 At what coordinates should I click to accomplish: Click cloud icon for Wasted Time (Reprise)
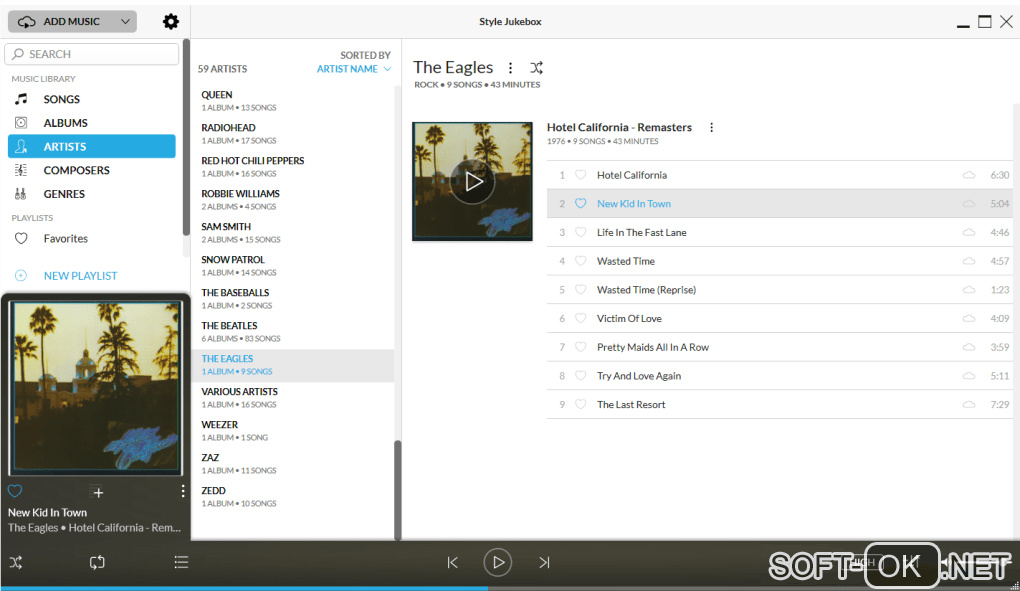click(x=969, y=289)
